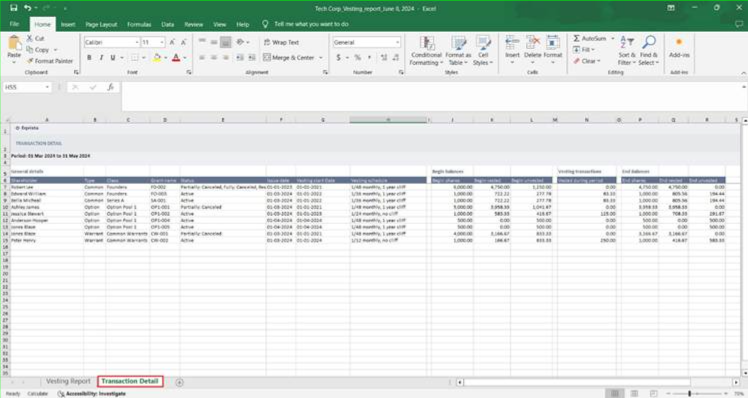Apply comma style format
Image resolution: width=748 pixels, height=398 pixels.
coord(369,58)
